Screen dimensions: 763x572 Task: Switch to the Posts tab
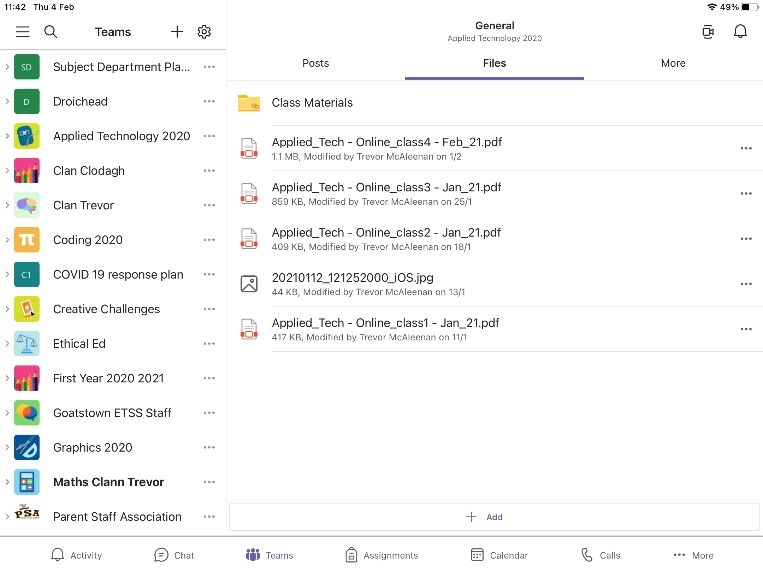click(x=315, y=63)
